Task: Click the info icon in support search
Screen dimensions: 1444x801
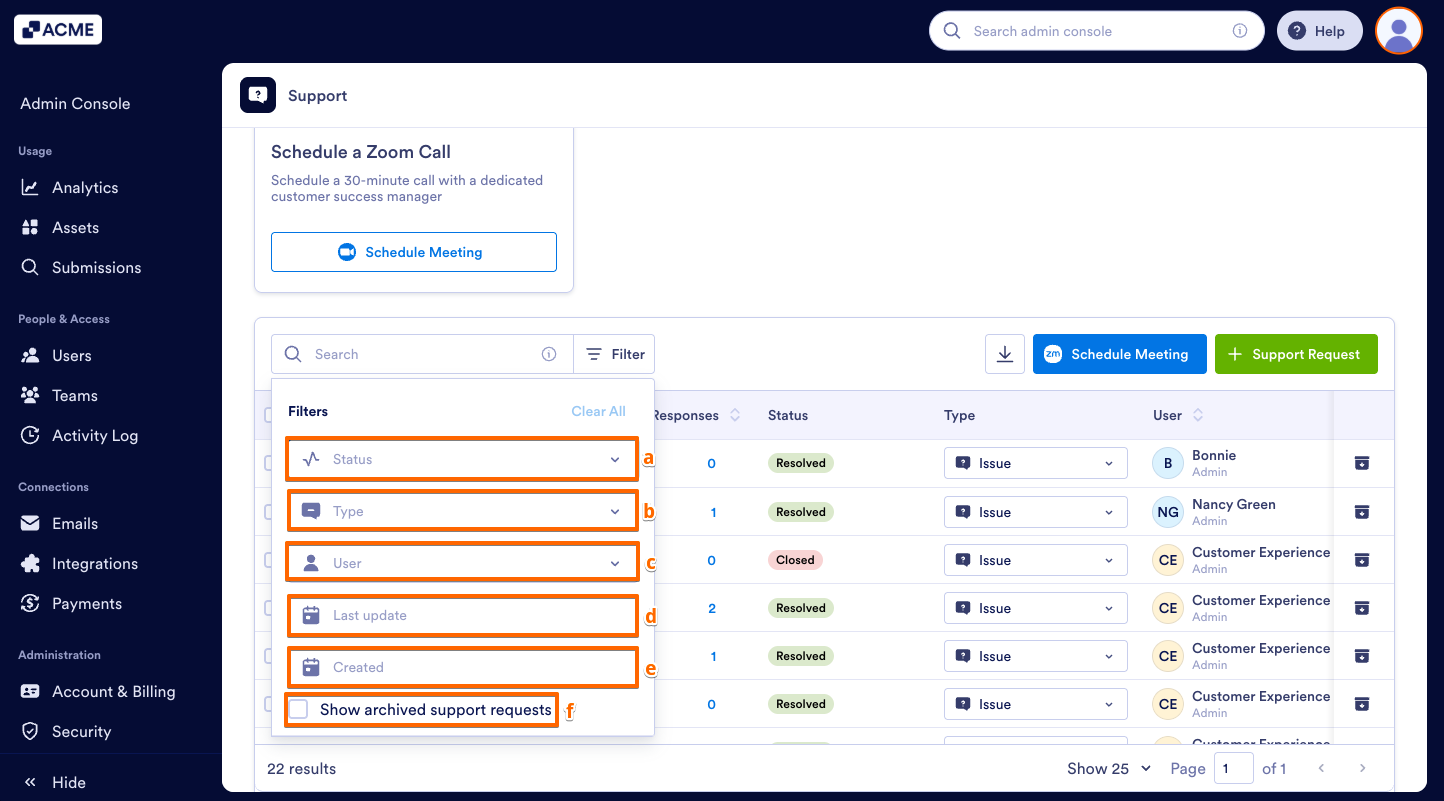Action: 549,354
